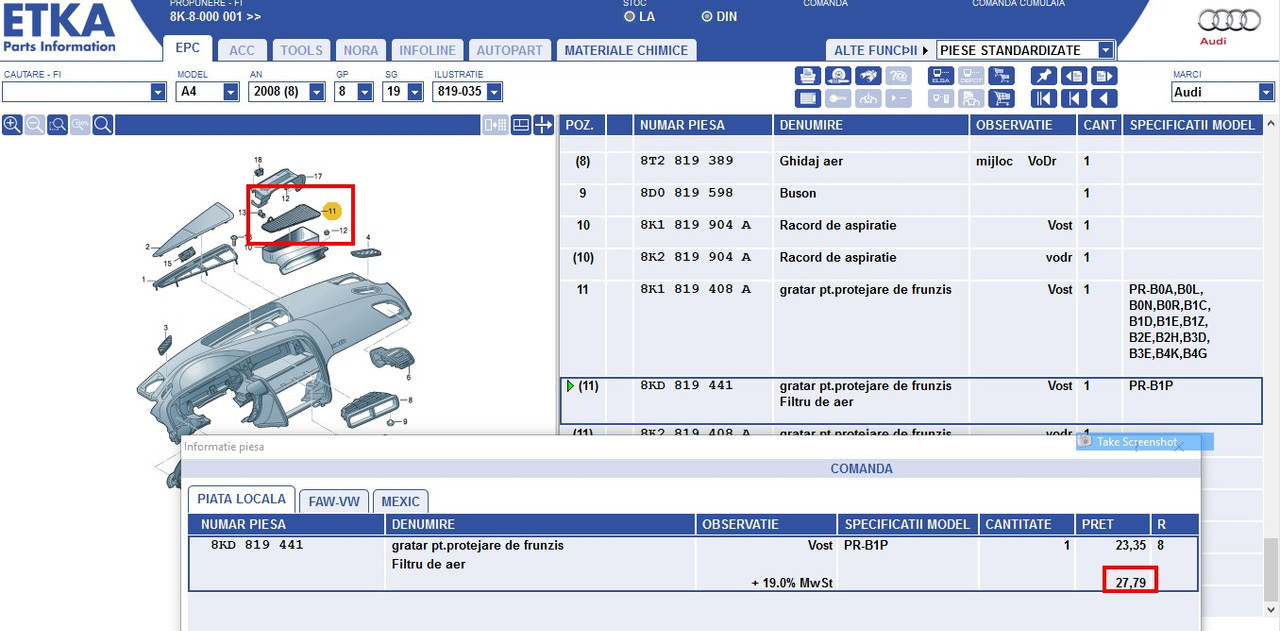Viewport: 1280px width, 631px height.
Task: Open the INFOLINE tab
Action: point(427,50)
